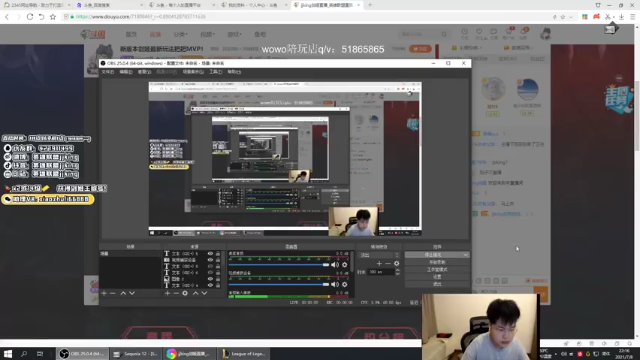The width and height of the screenshot is (640, 360).
Task: Expand Douyu video dropdown in nav
Action: click(207, 34)
